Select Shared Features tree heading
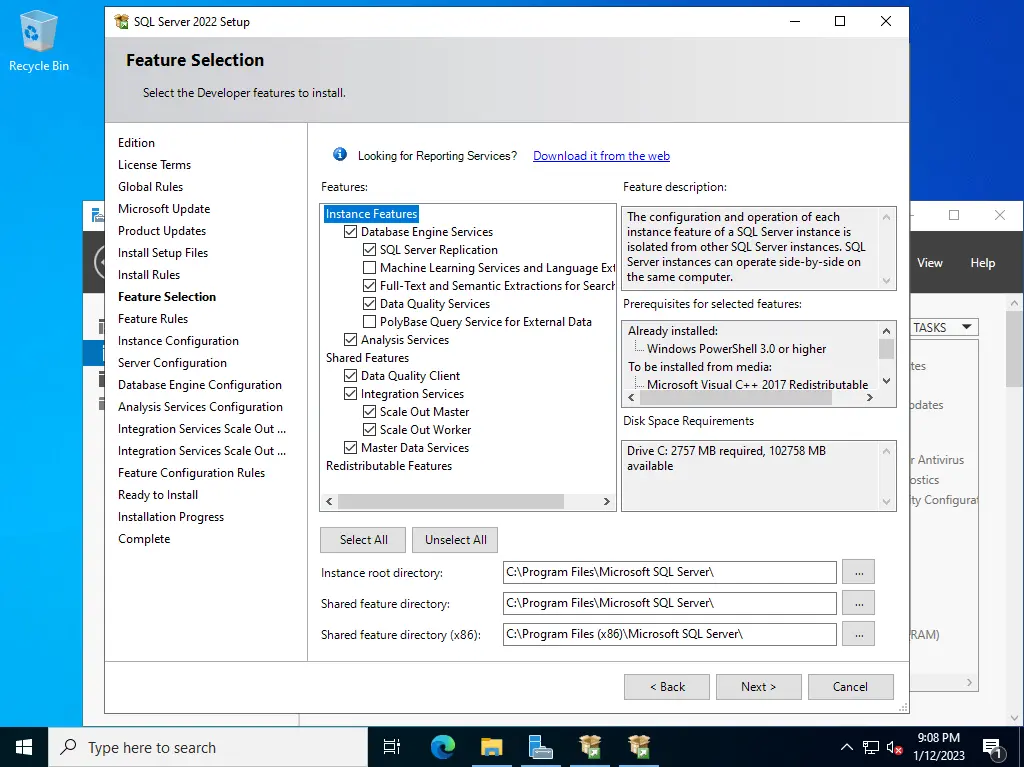1024x767 pixels. tap(367, 357)
